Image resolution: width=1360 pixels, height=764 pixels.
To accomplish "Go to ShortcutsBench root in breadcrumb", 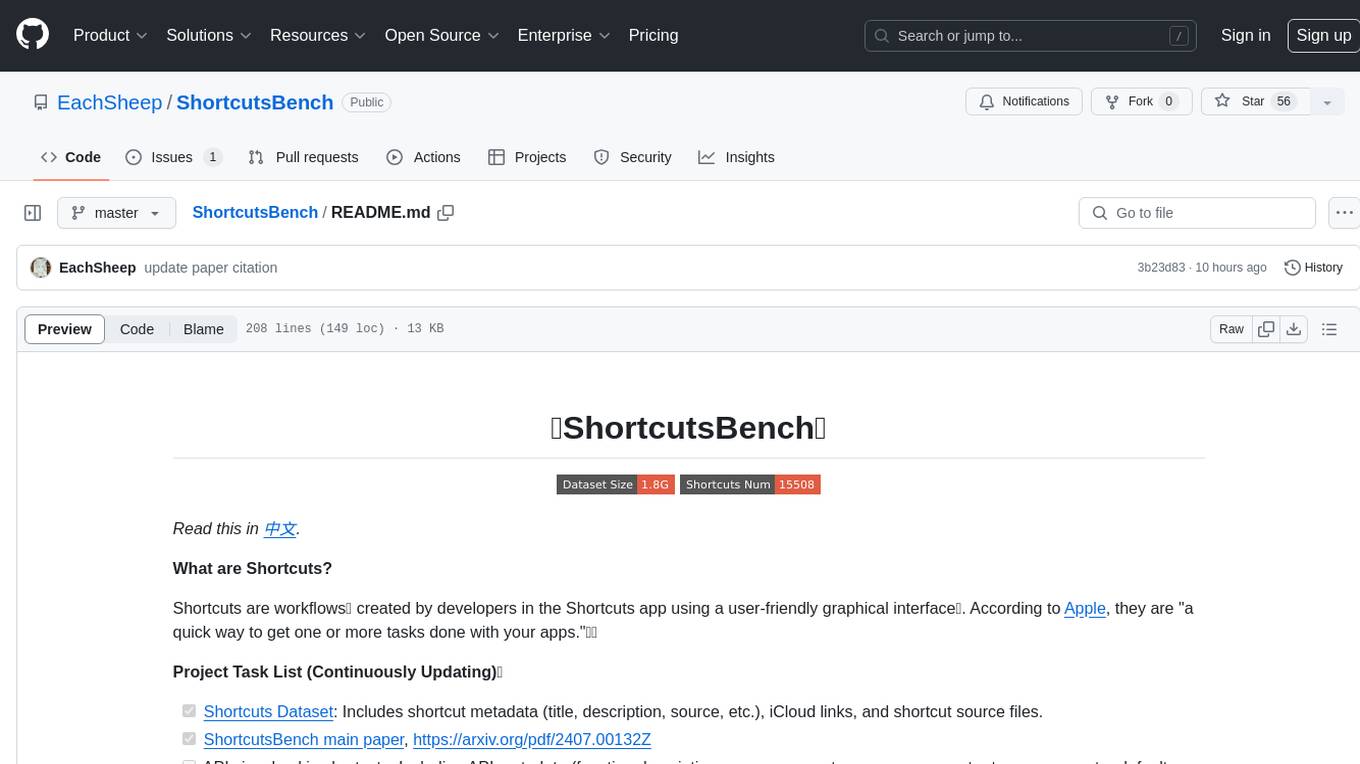I will tap(255, 212).
